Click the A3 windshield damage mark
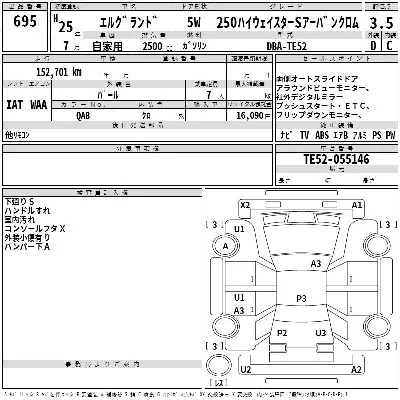Viewport: 400px width, 400px height. (x=316, y=264)
